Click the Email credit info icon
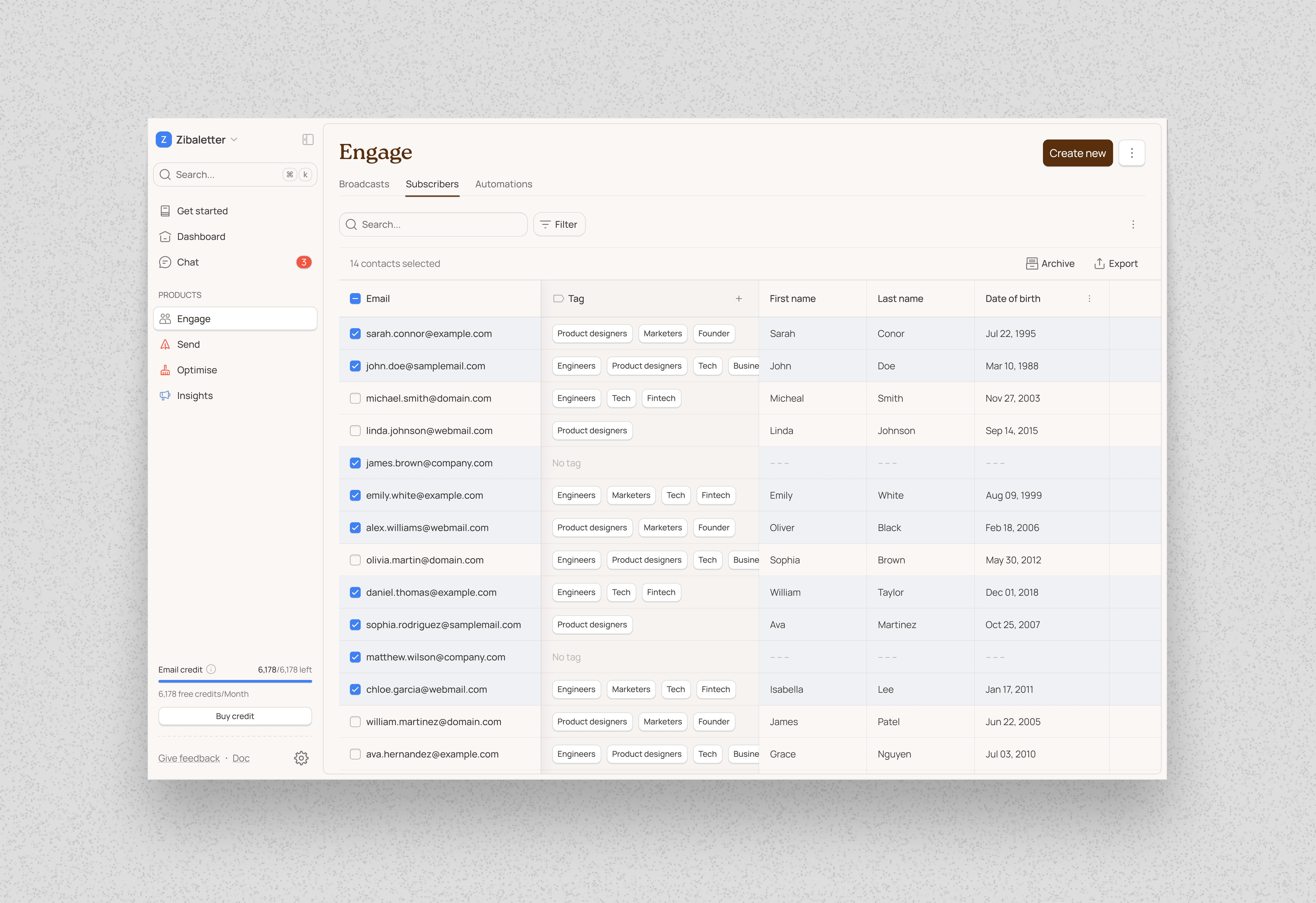Screen dimensions: 1316x903 211,669
